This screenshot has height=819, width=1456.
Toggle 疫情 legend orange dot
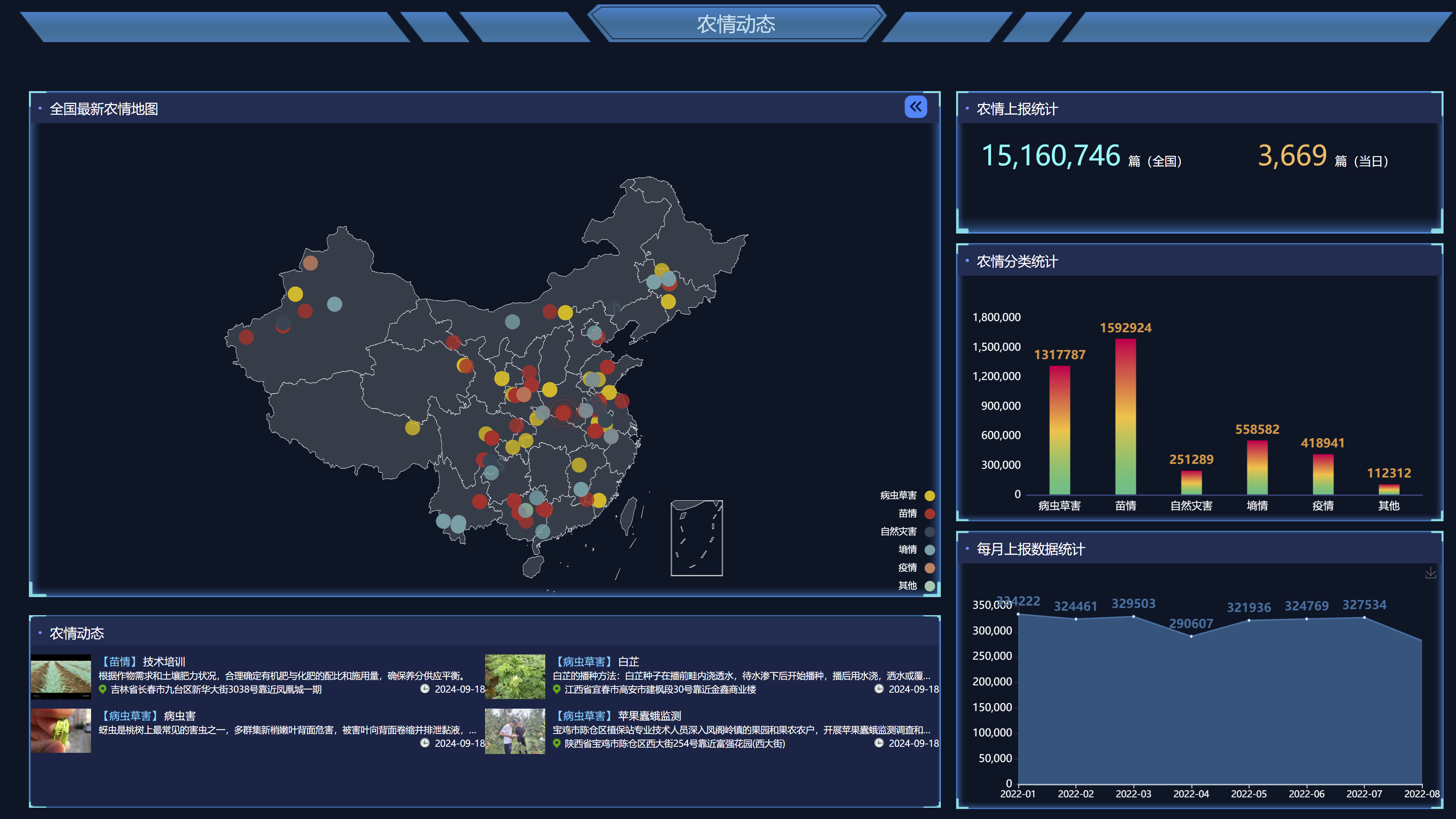(929, 568)
